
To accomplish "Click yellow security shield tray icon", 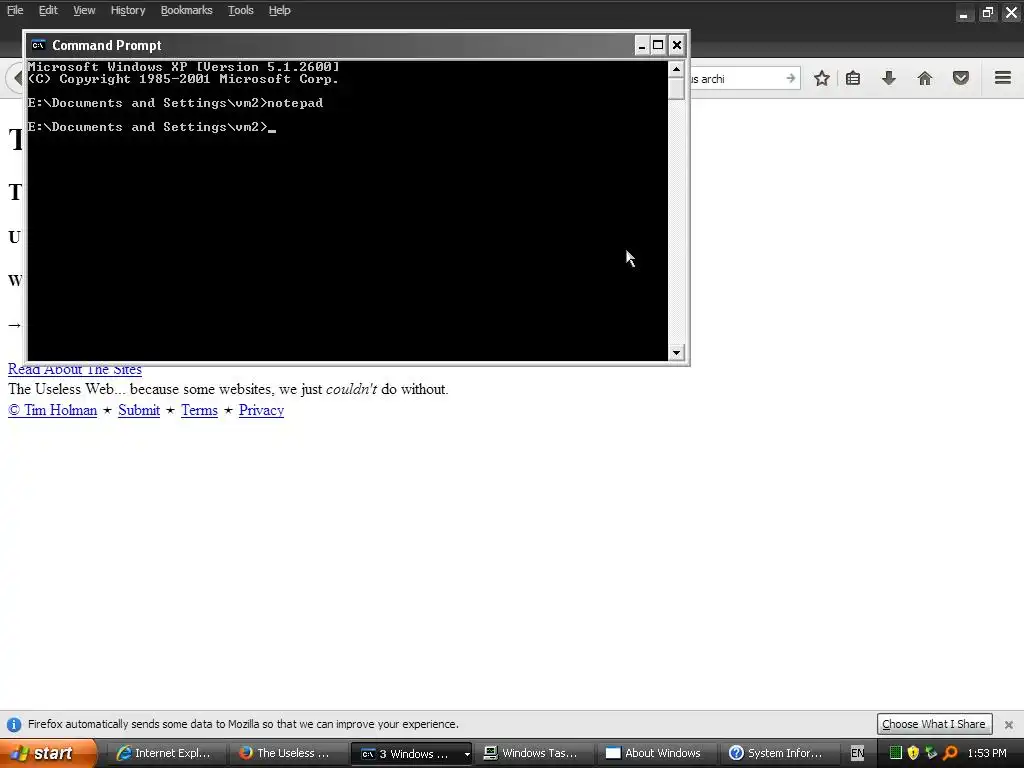I will pos(914,753).
